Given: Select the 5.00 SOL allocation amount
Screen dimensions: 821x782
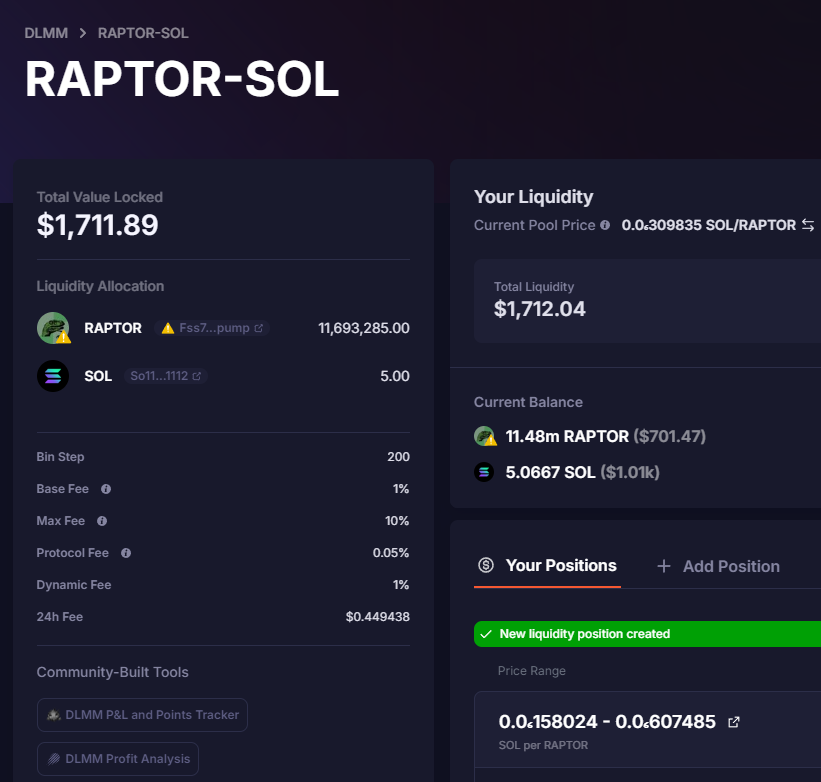Looking at the screenshot, I should [395, 376].
